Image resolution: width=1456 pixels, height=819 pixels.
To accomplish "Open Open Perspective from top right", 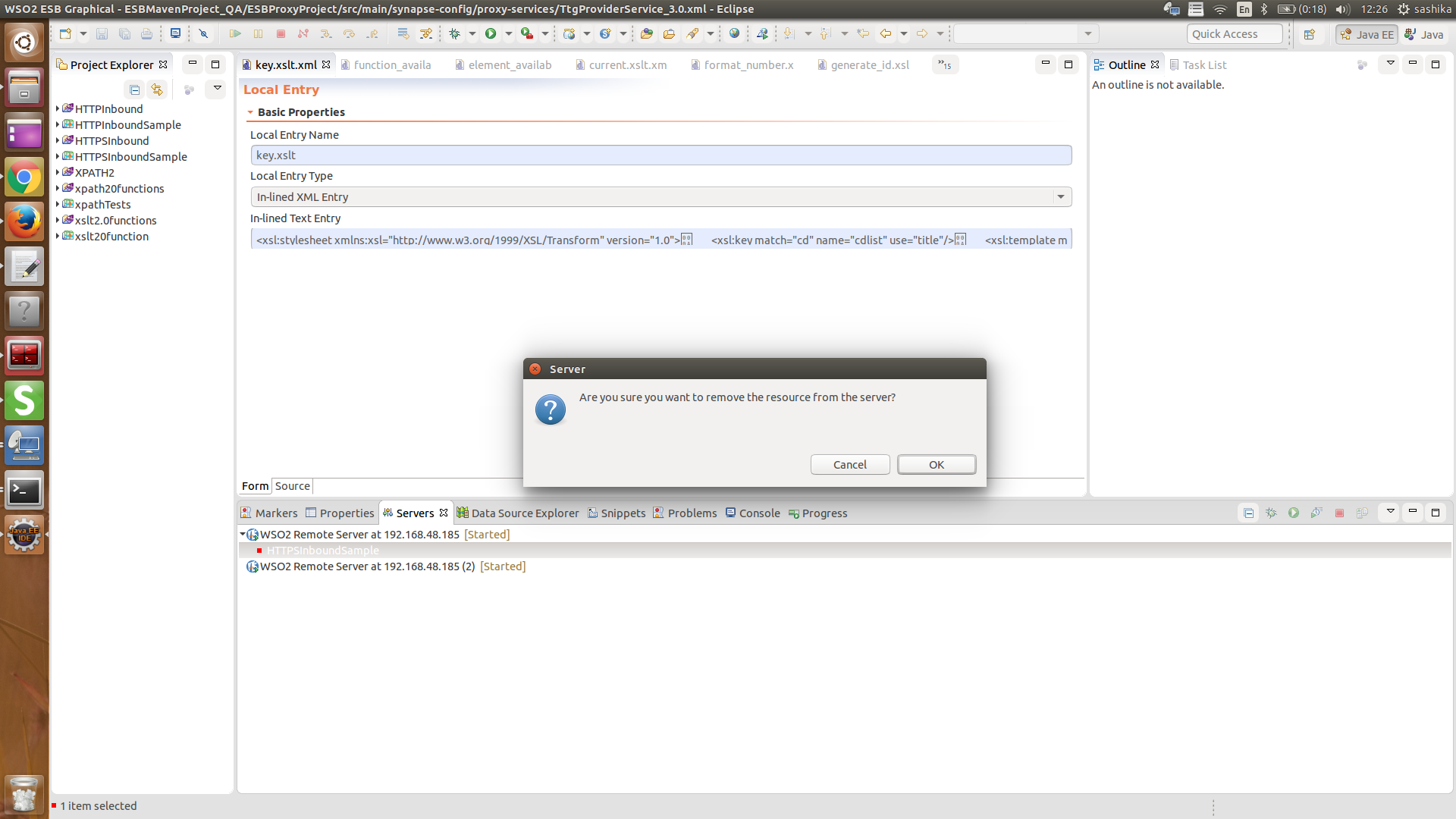I will (1310, 34).
